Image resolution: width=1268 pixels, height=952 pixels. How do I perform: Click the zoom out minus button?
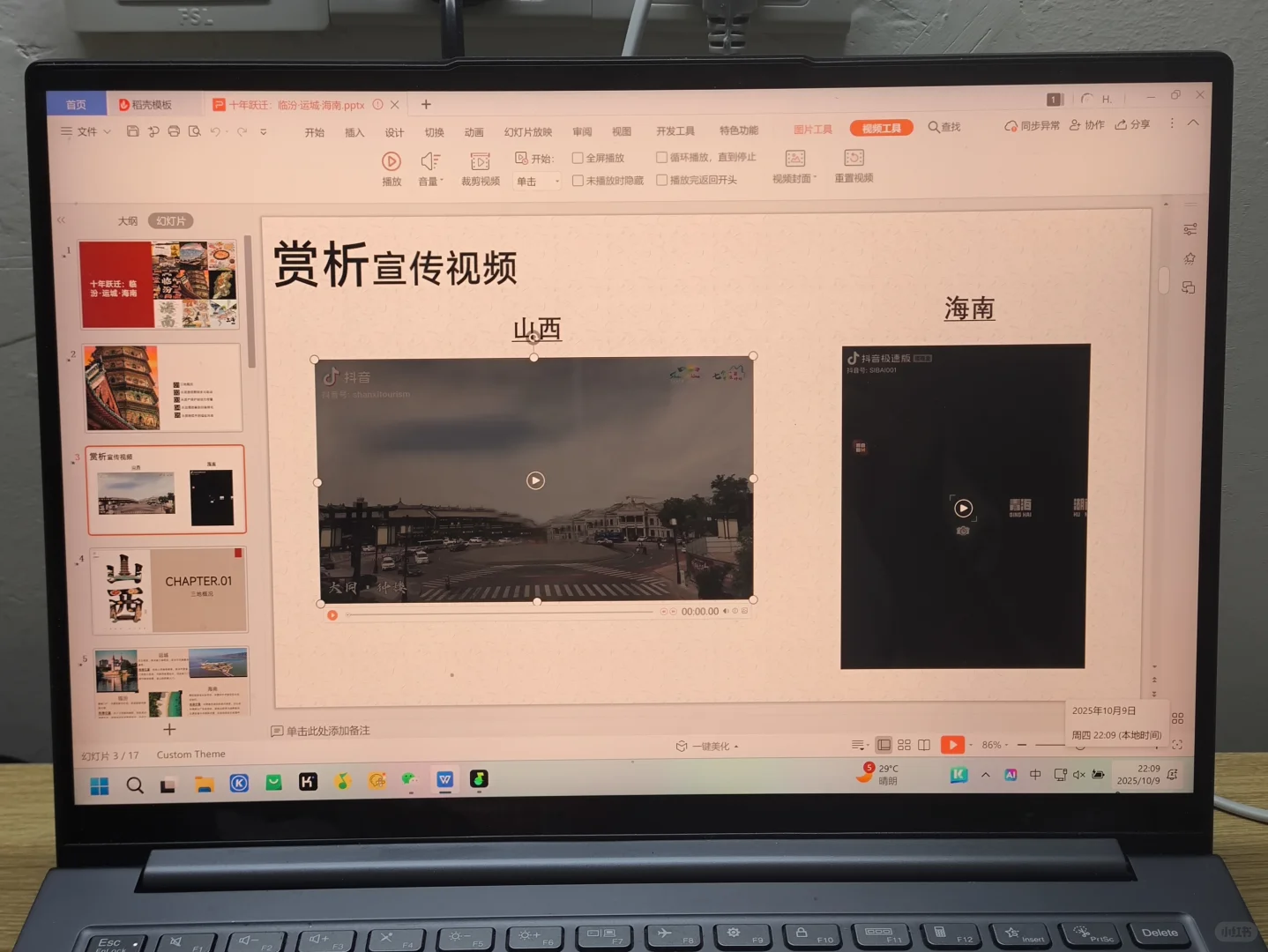[1021, 745]
